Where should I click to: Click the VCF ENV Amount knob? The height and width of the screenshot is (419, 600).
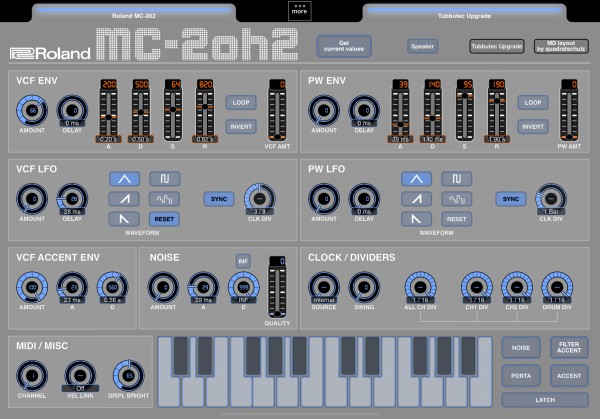[x=32, y=111]
